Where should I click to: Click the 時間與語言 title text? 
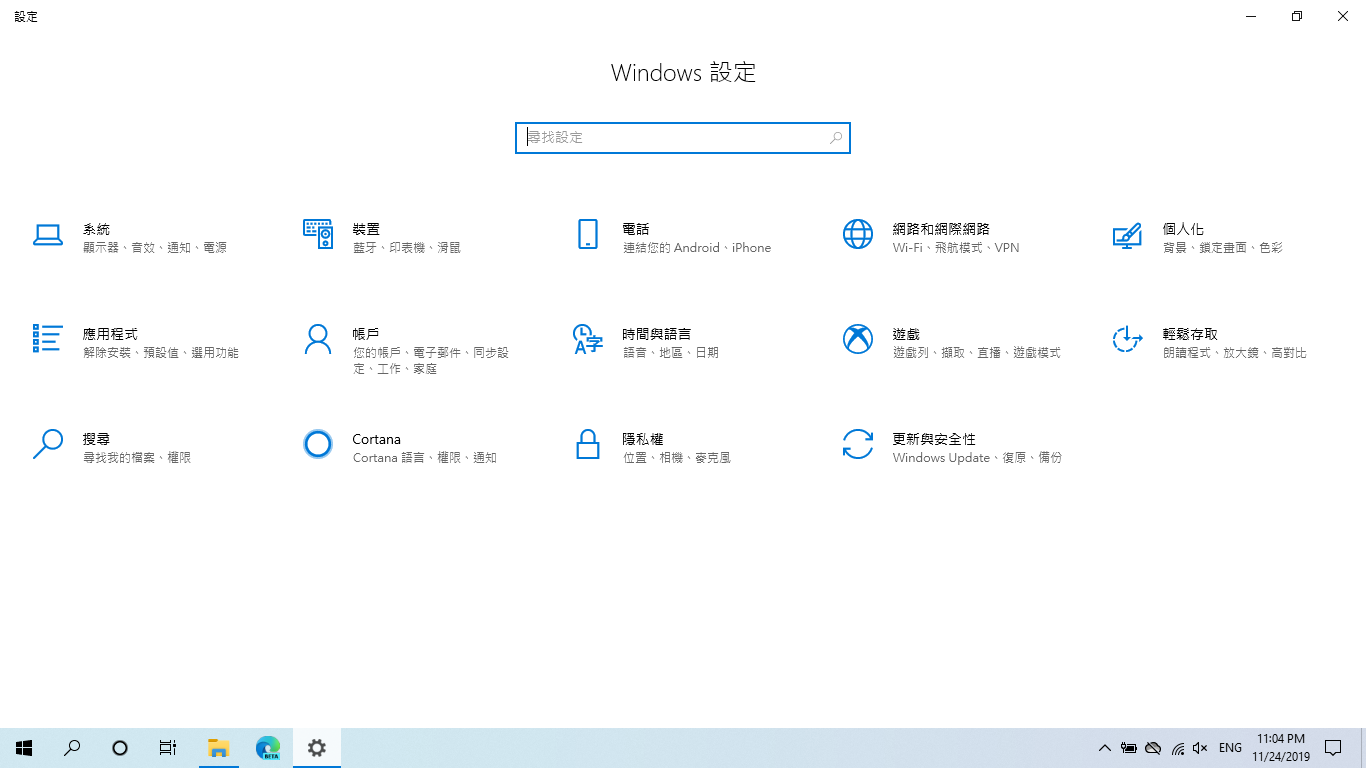[656, 334]
